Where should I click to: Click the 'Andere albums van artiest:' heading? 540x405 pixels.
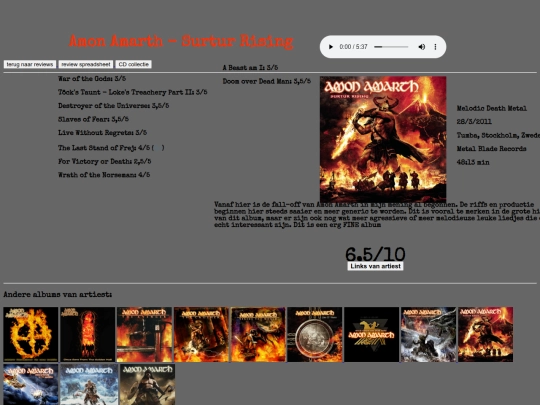pyautogui.click(x=58, y=294)
